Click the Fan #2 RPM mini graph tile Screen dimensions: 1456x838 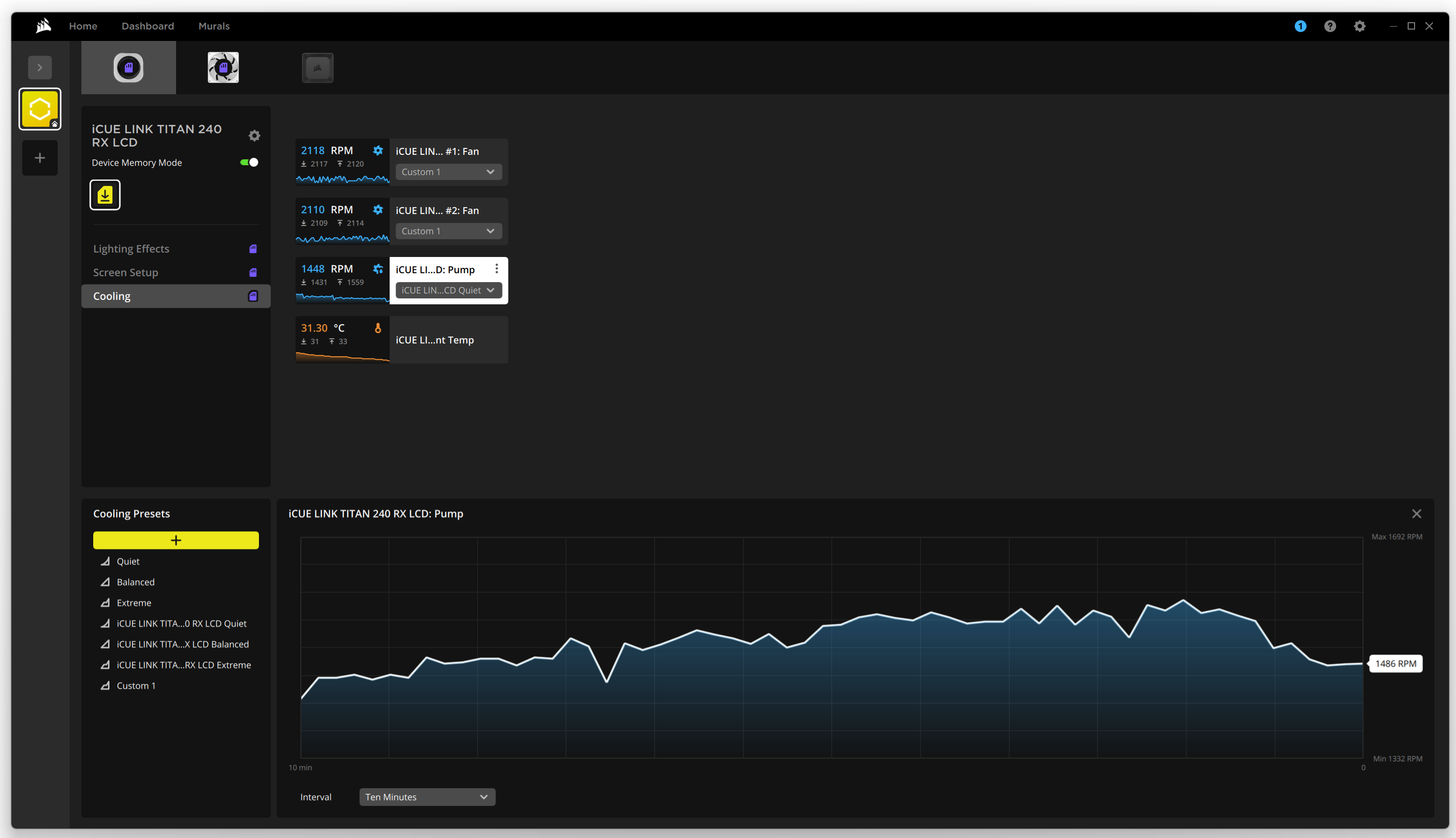pos(342,221)
